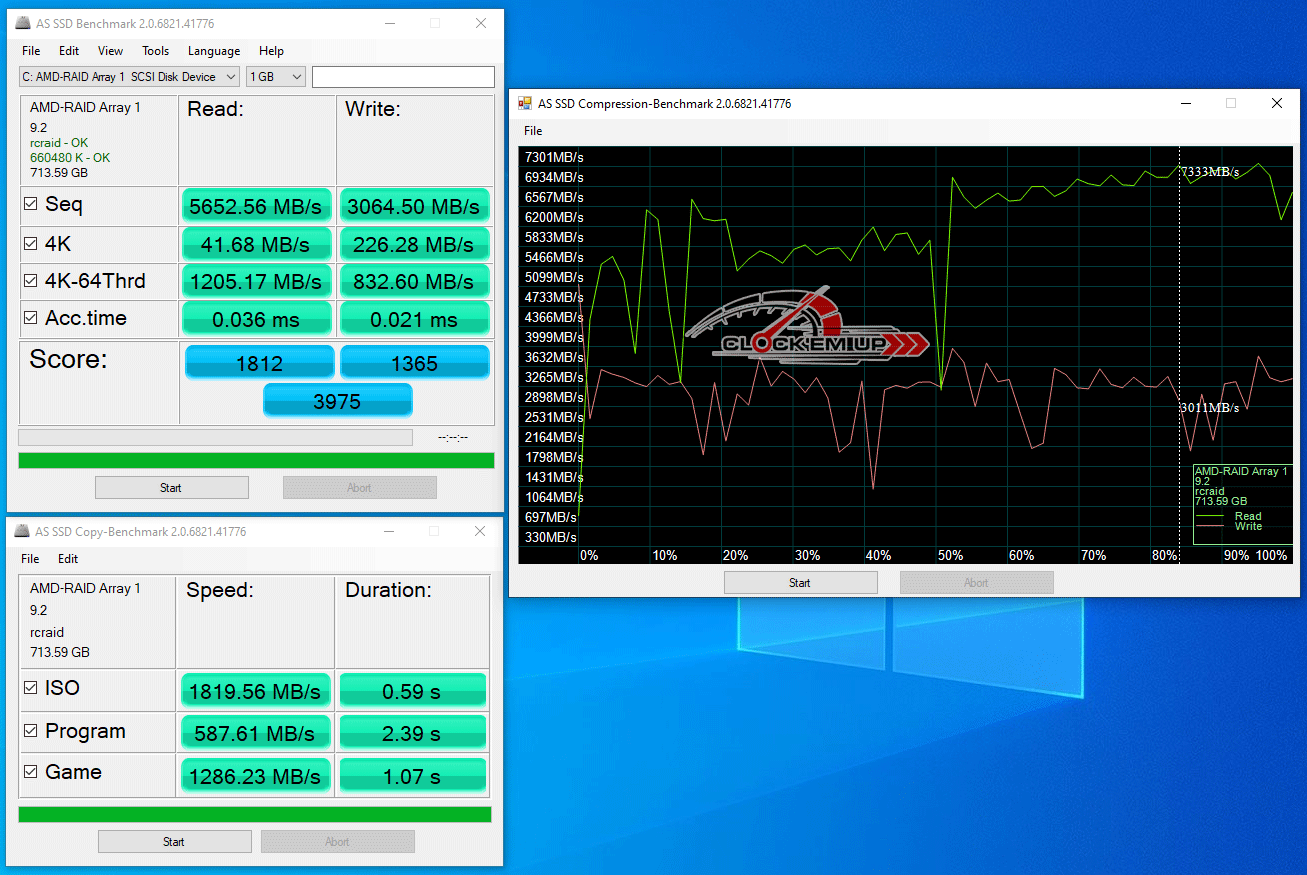The image size is (1307, 875).
Task: Disable the Acc.time test checkbox
Action: (x=31, y=318)
